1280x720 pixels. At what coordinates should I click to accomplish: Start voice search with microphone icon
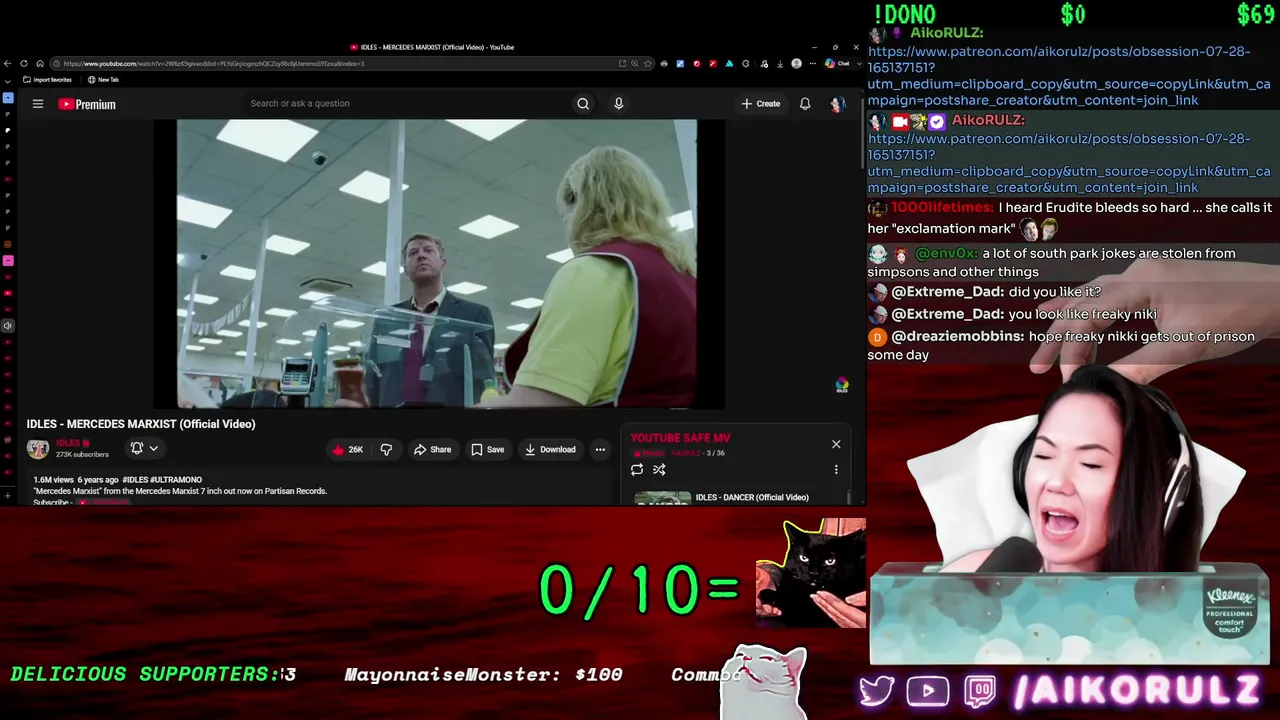click(x=618, y=104)
